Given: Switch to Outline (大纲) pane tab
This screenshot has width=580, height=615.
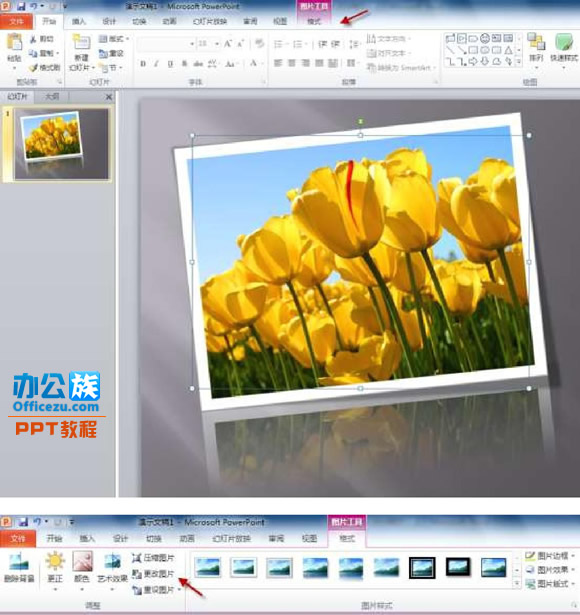Looking at the screenshot, I should coord(52,96).
